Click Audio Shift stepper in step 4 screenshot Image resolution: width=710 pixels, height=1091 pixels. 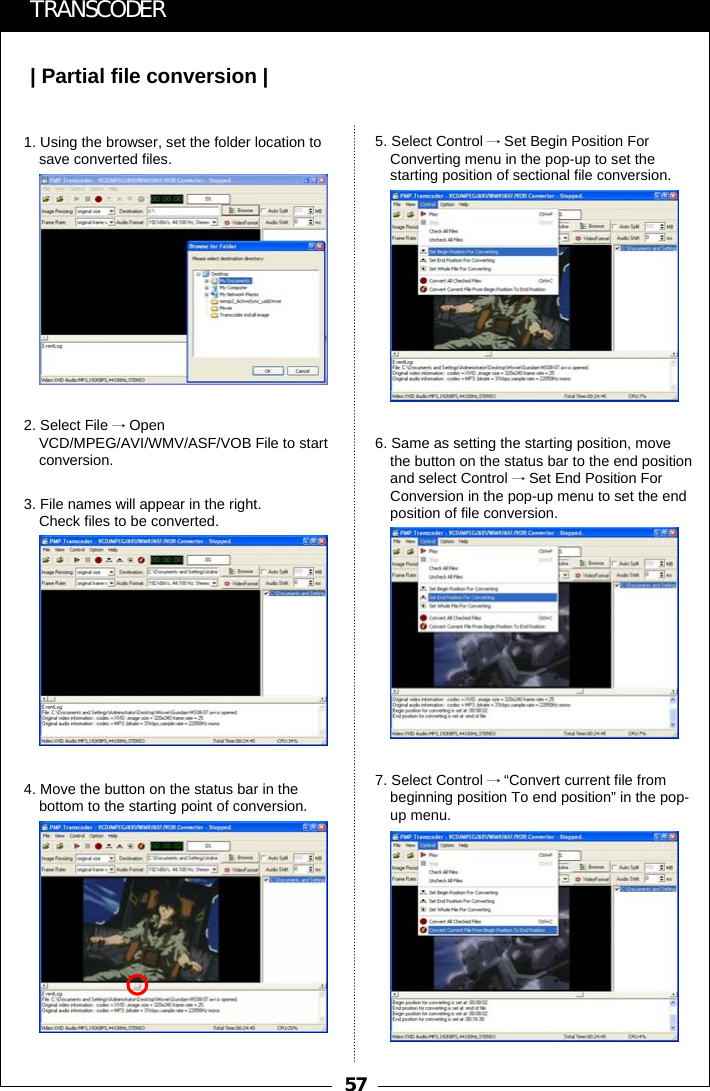pos(311,869)
